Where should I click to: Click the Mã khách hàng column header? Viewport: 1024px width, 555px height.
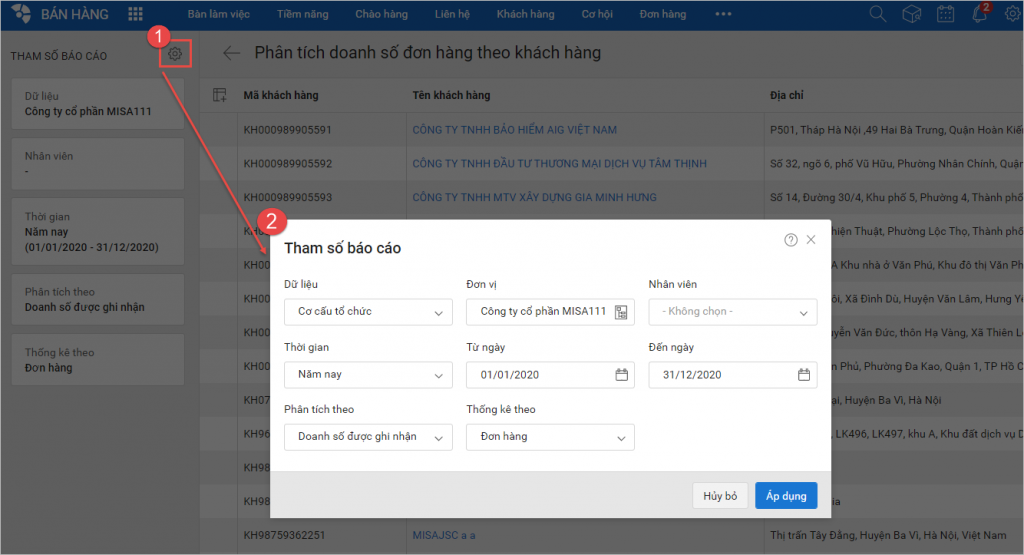[x=281, y=95]
